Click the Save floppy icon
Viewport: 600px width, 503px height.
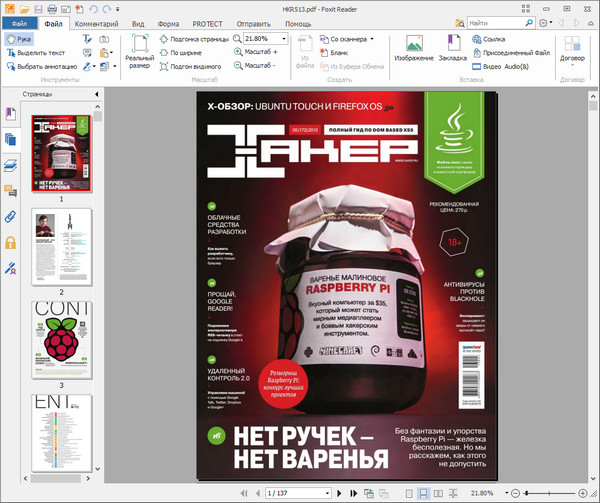click(x=38, y=9)
